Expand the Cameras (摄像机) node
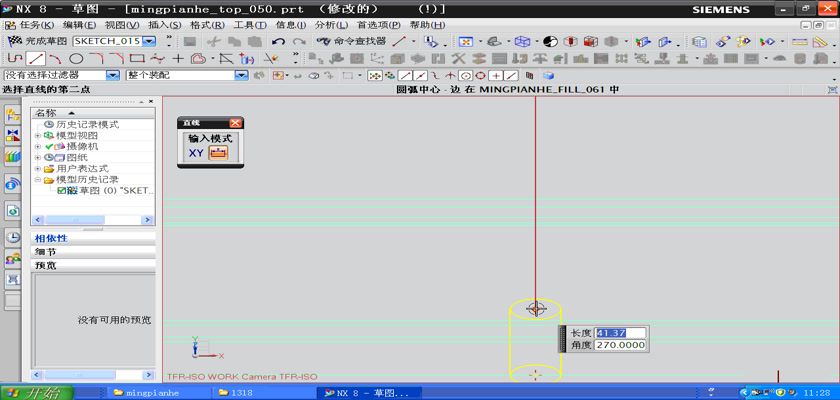Screen dimensions: 840x400 (x=38, y=146)
